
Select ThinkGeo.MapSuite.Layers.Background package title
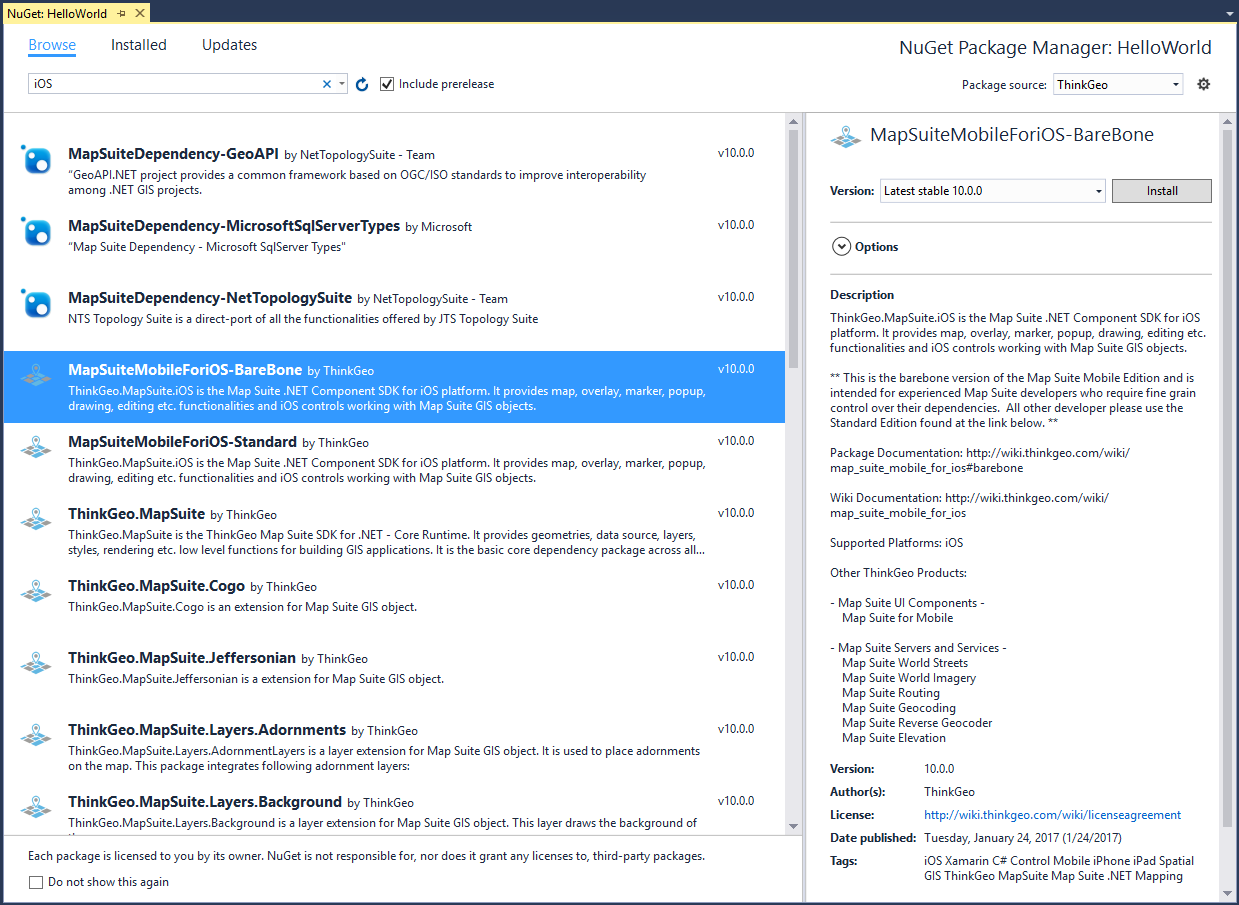coord(205,802)
